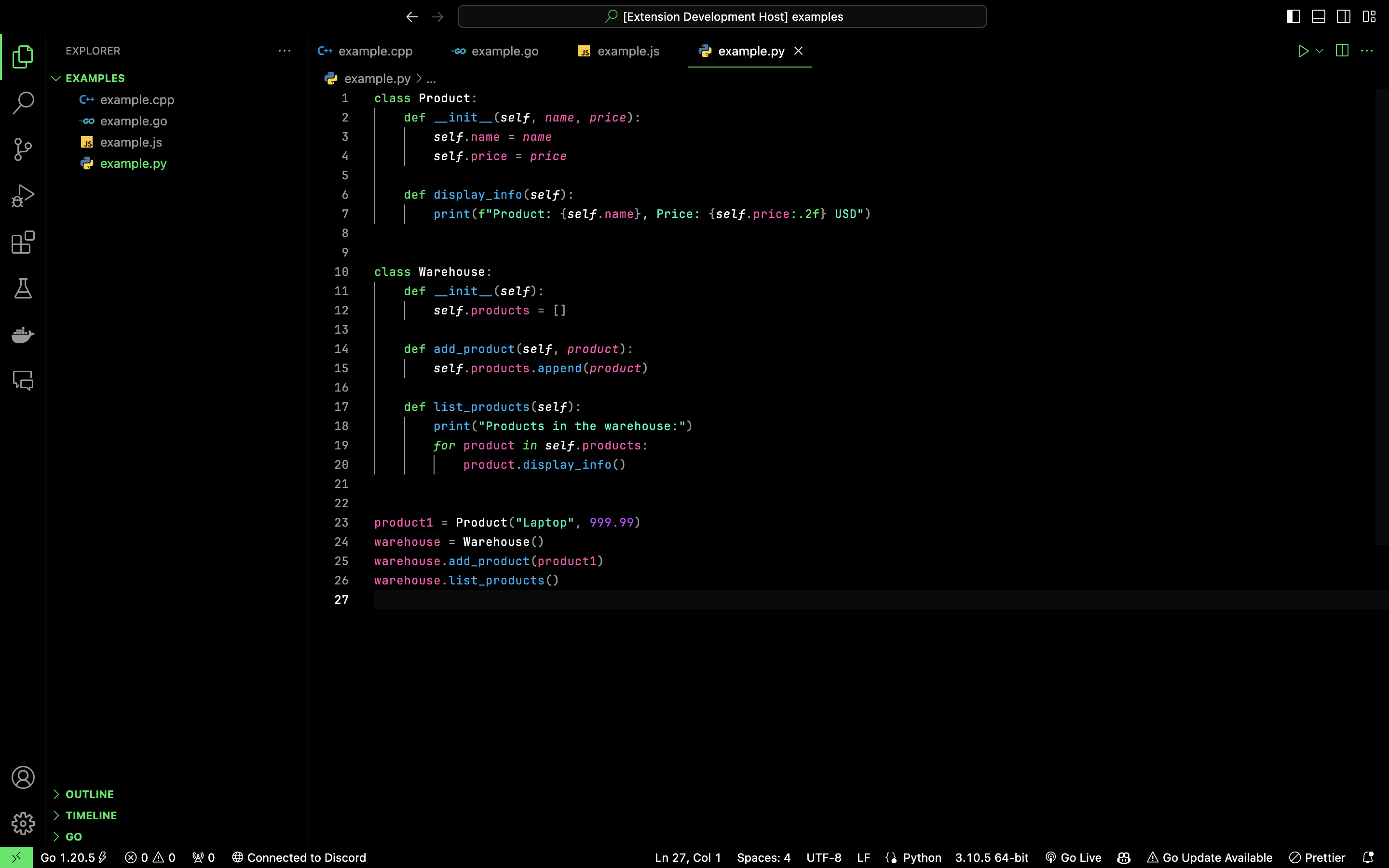Switch to the example.js tab

point(619,51)
